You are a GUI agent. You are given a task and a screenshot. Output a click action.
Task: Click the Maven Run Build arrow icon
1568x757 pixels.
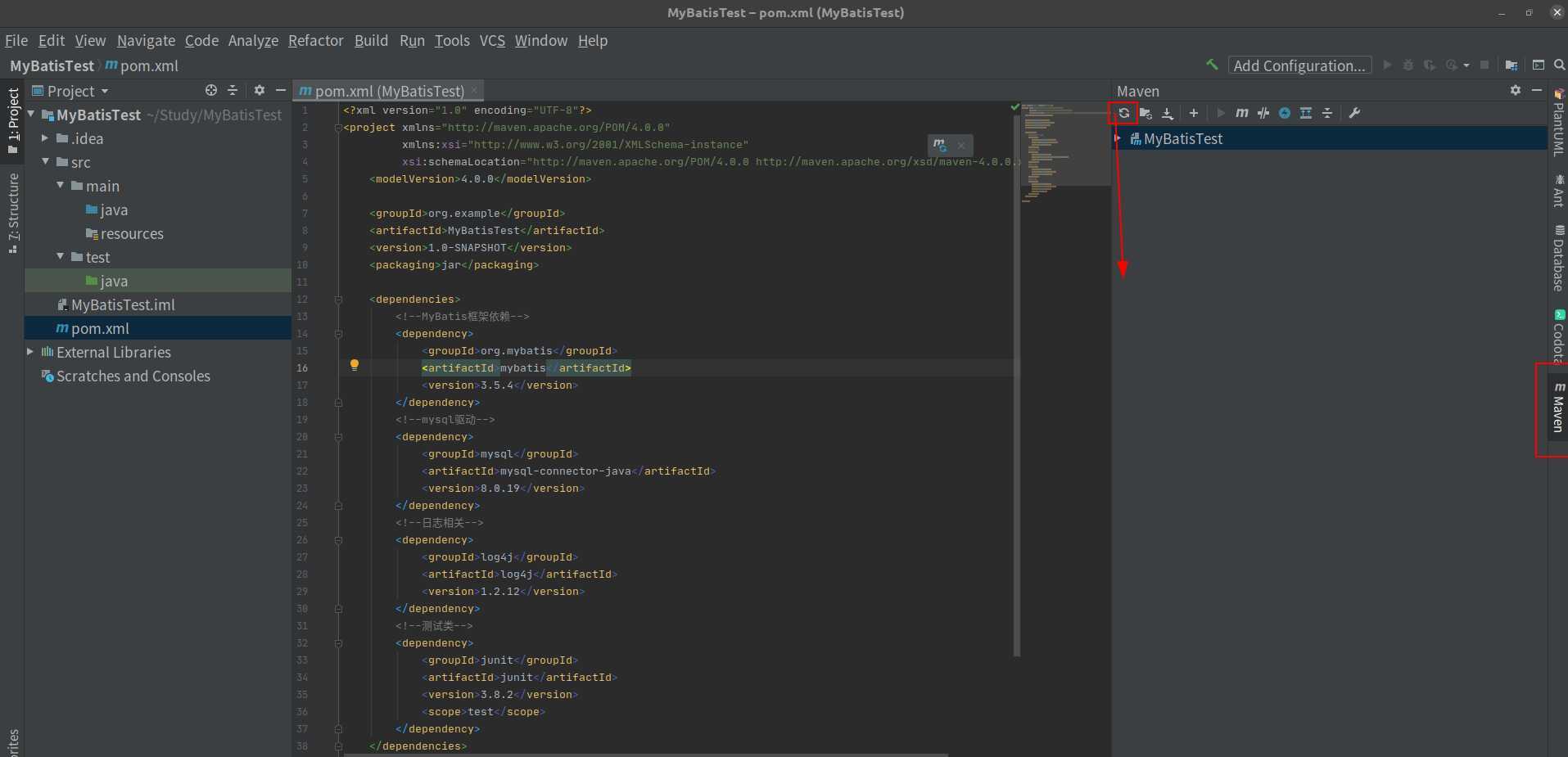(x=1221, y=113)
